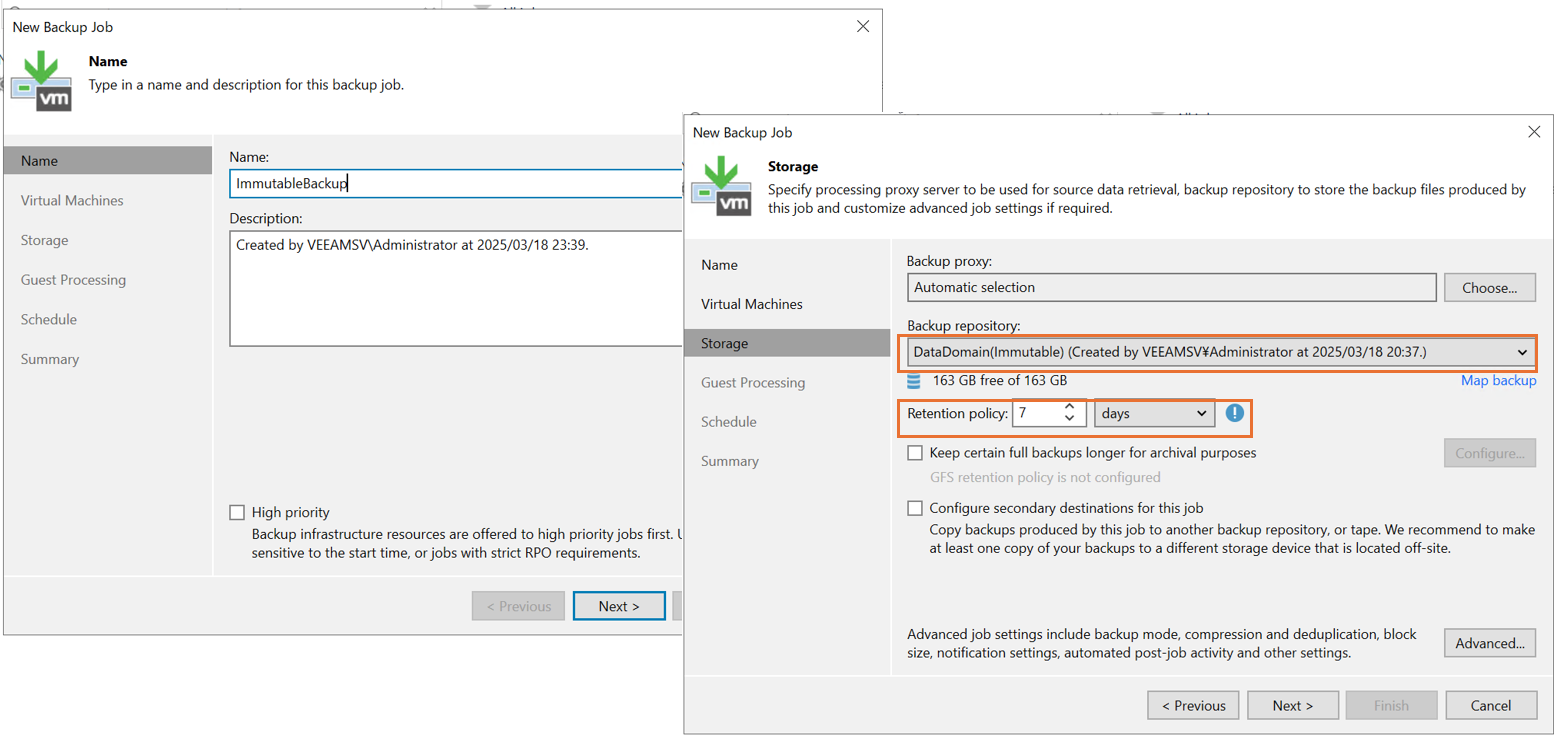Click the Retention policy label

[x=957, y=413]
